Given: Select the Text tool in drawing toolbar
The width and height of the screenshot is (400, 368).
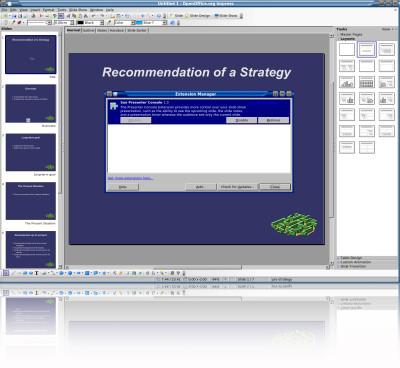Looking at the screenshot, I should [37, 273].
